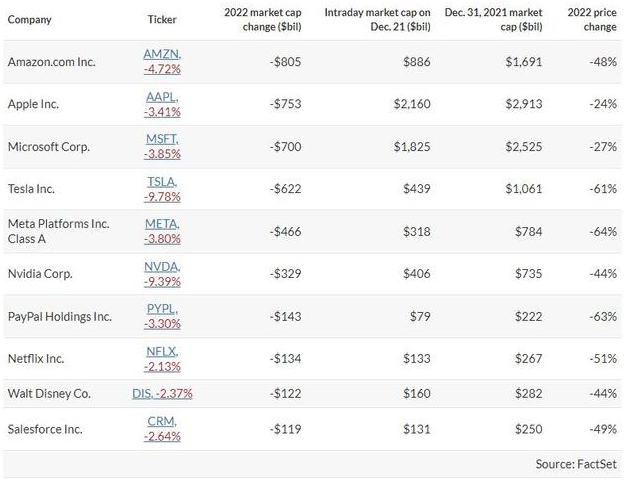626x480 pixels.
Task: Click the META ticker link
Action: (x=161, y=222)
